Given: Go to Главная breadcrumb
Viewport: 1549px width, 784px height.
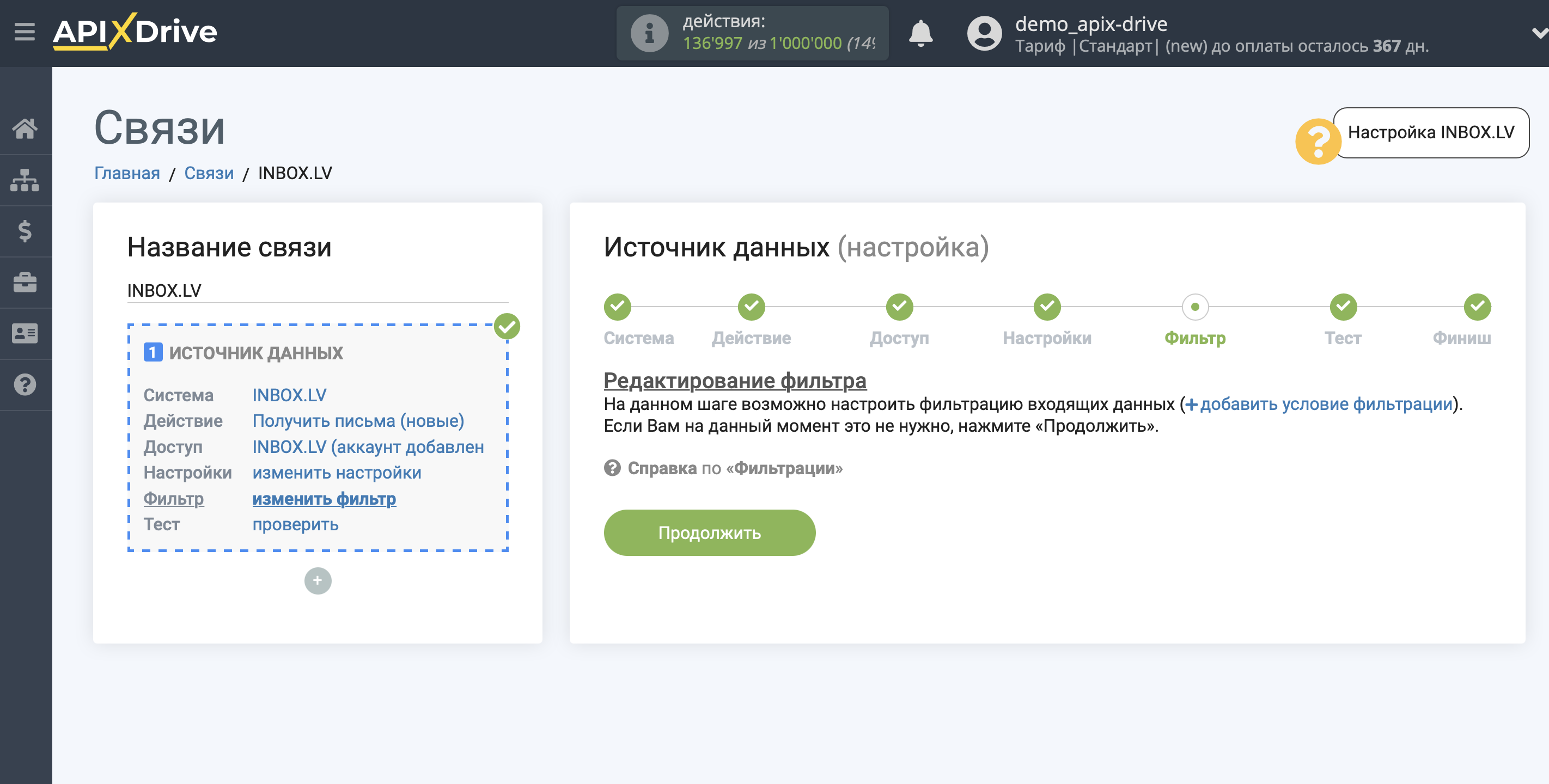Looking at the screenshot, I should click(x=127, y=173).
